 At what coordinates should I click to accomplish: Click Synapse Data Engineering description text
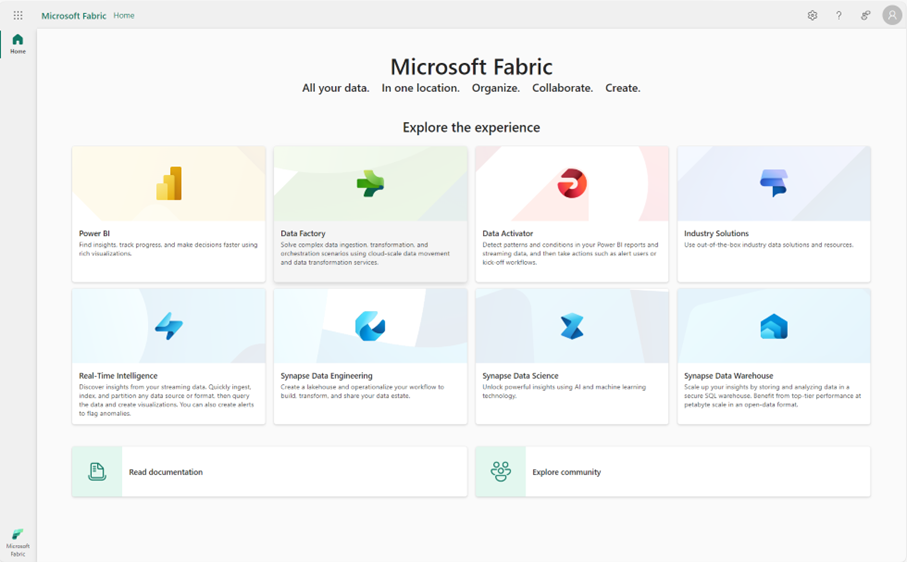pyautogui.click(x=362, y=391)
